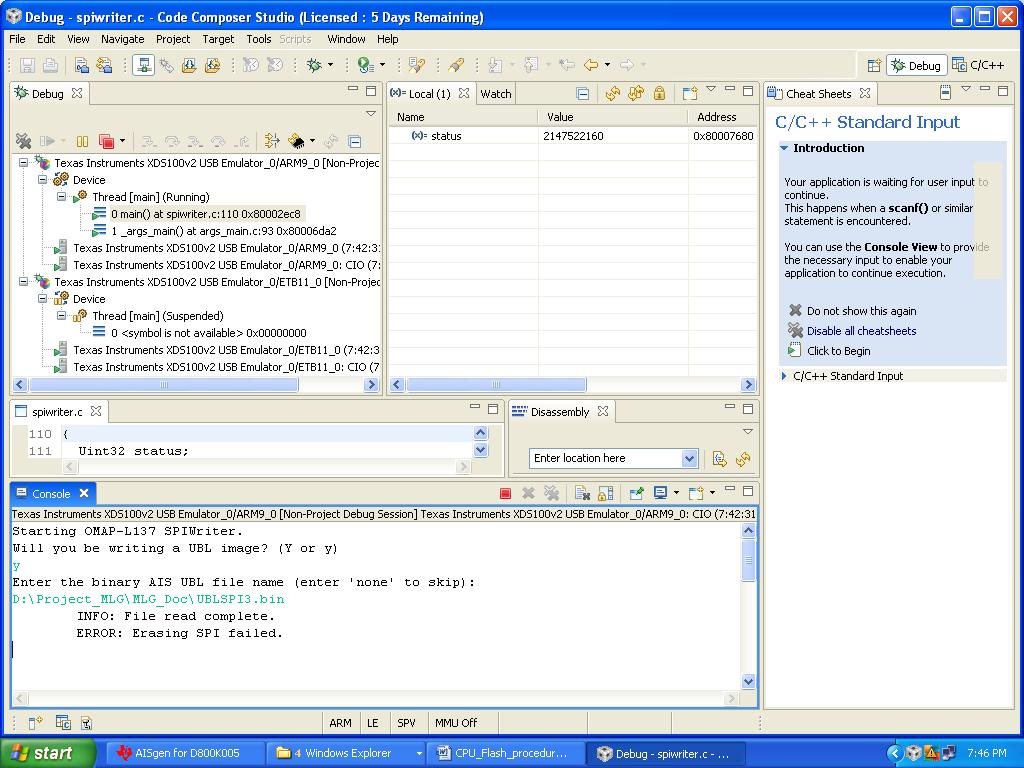Open the Disassembly location dropdown
Viewport: 1024px width, 768px height.
click(x=690, y=458)
